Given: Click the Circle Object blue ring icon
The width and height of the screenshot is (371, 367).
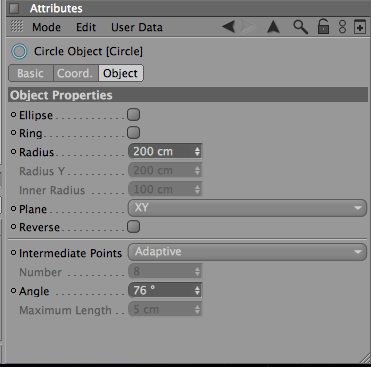Looking at the screenshot, I should (19, 52).
